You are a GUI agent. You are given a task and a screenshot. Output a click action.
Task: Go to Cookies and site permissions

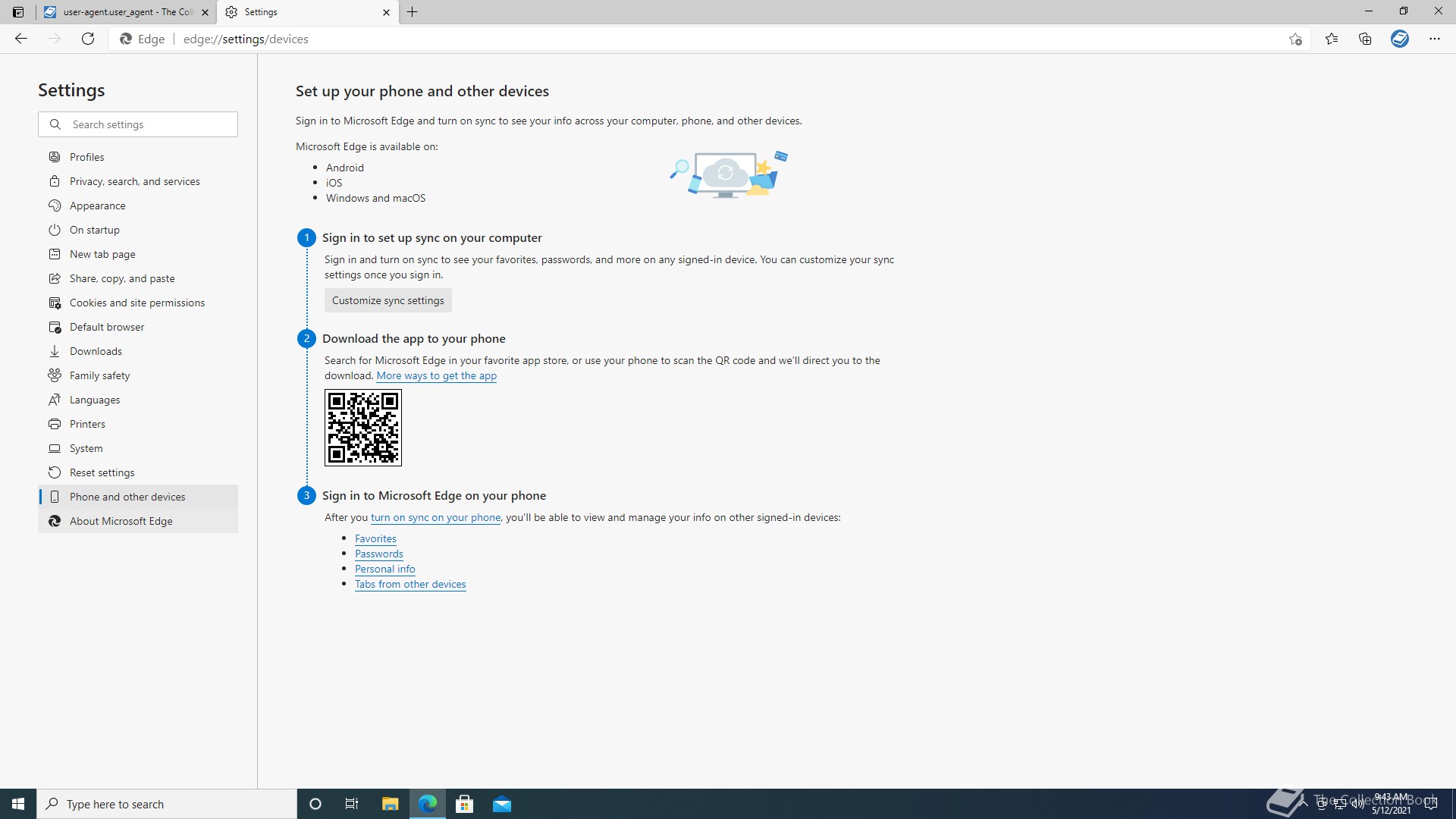[137, 303]
